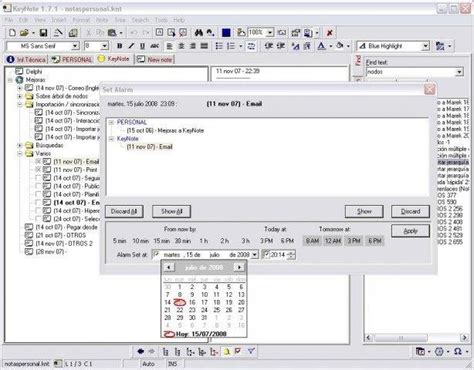The width and height of the screenshot is (474, 370).
Task: Click the back navigation arrow in bottom toolbar
Action: [x=141, y=351]
